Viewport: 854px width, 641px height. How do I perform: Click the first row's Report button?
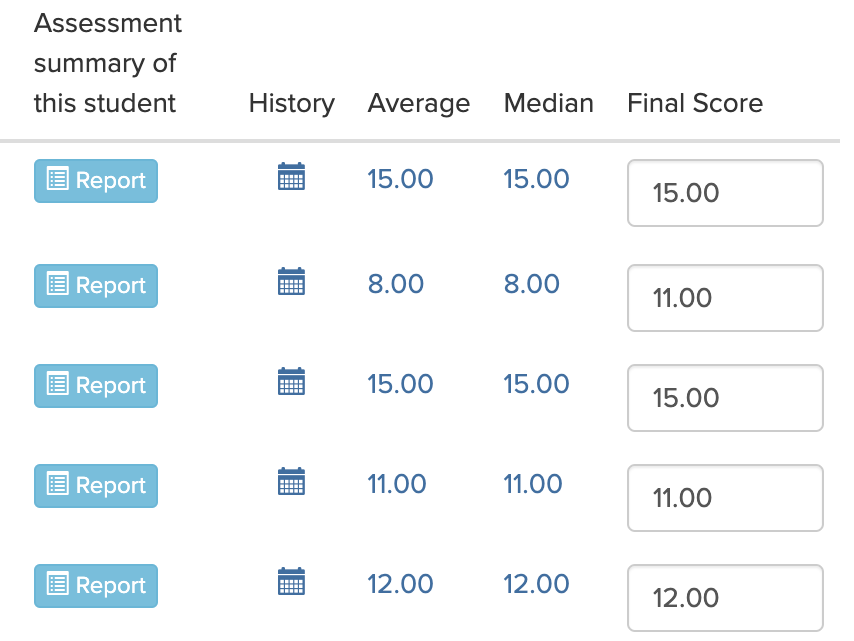96,181
